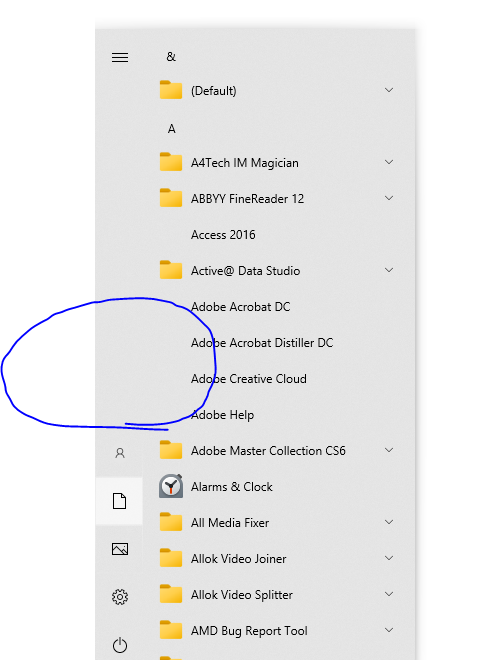Click the All Media Fixer folder icon
This screenshot has height=660, width=489.
tap(171, 522)
